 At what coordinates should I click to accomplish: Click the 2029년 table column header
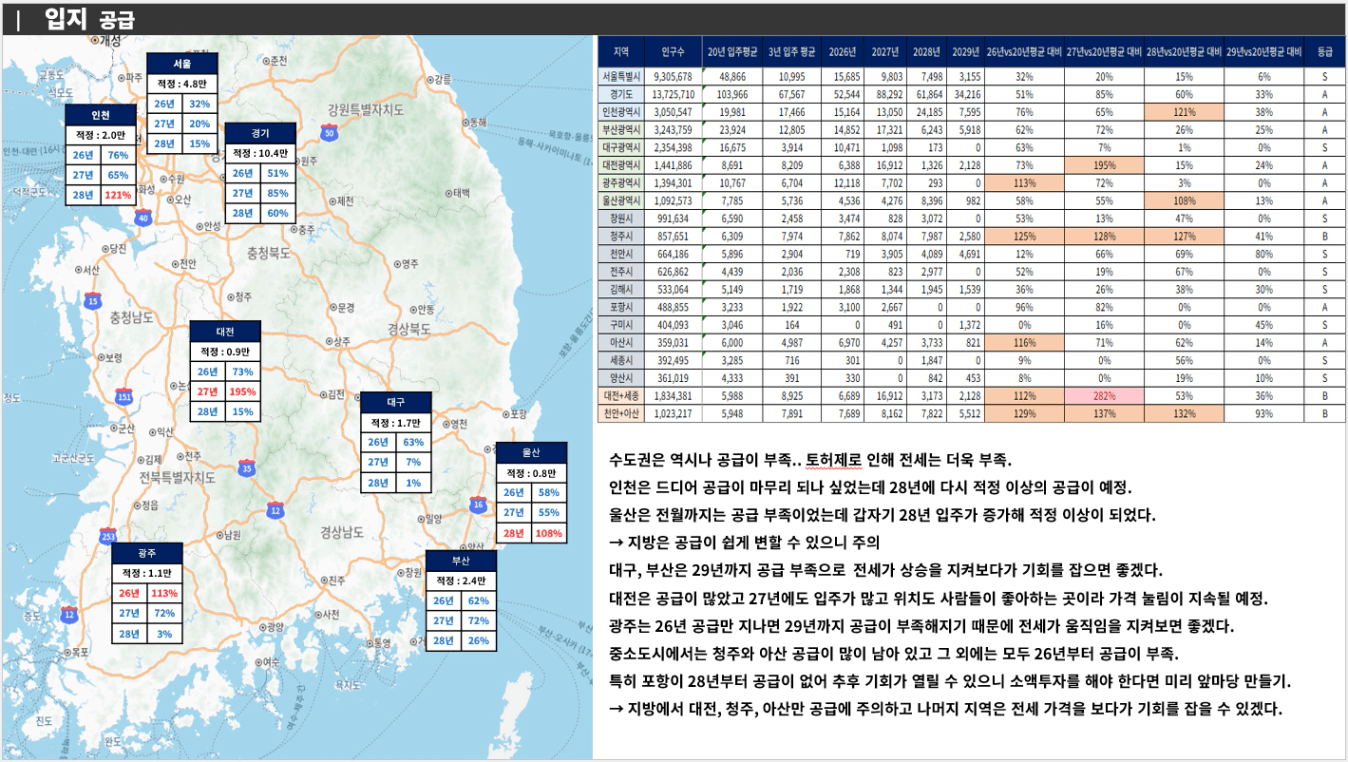[x=965, y=51]
